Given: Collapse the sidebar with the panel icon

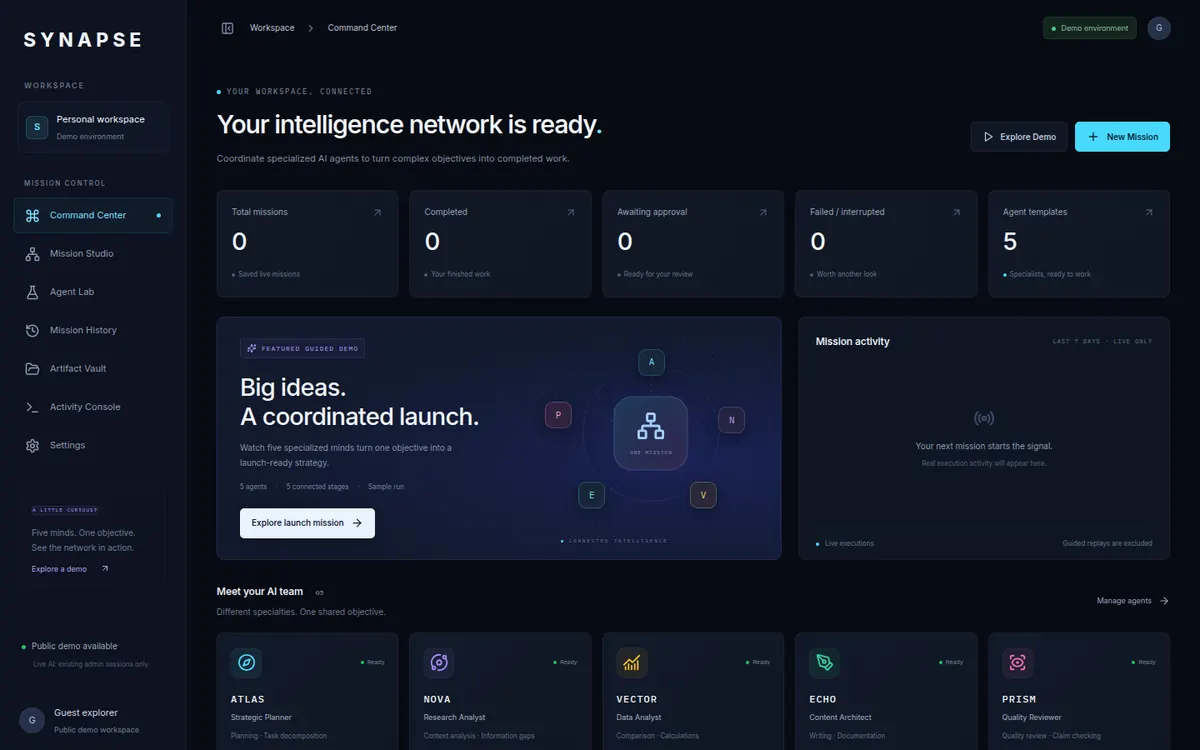Looking at the screenshot, I should pos(227,28).
